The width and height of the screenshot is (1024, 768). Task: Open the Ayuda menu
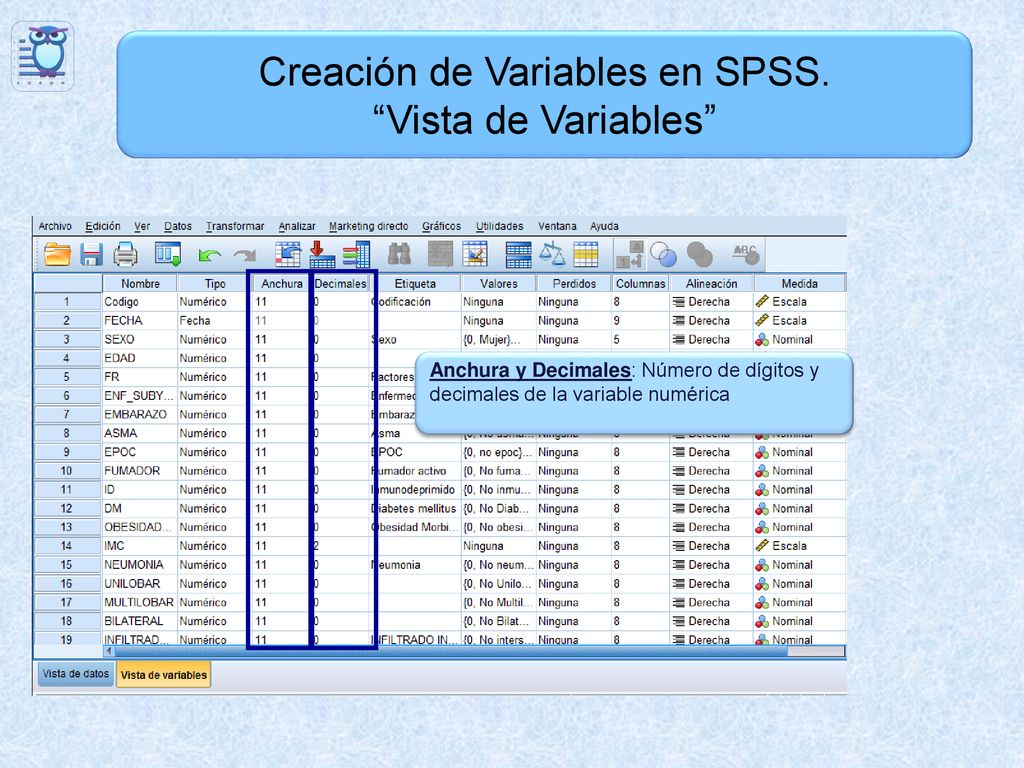point(604,226)
